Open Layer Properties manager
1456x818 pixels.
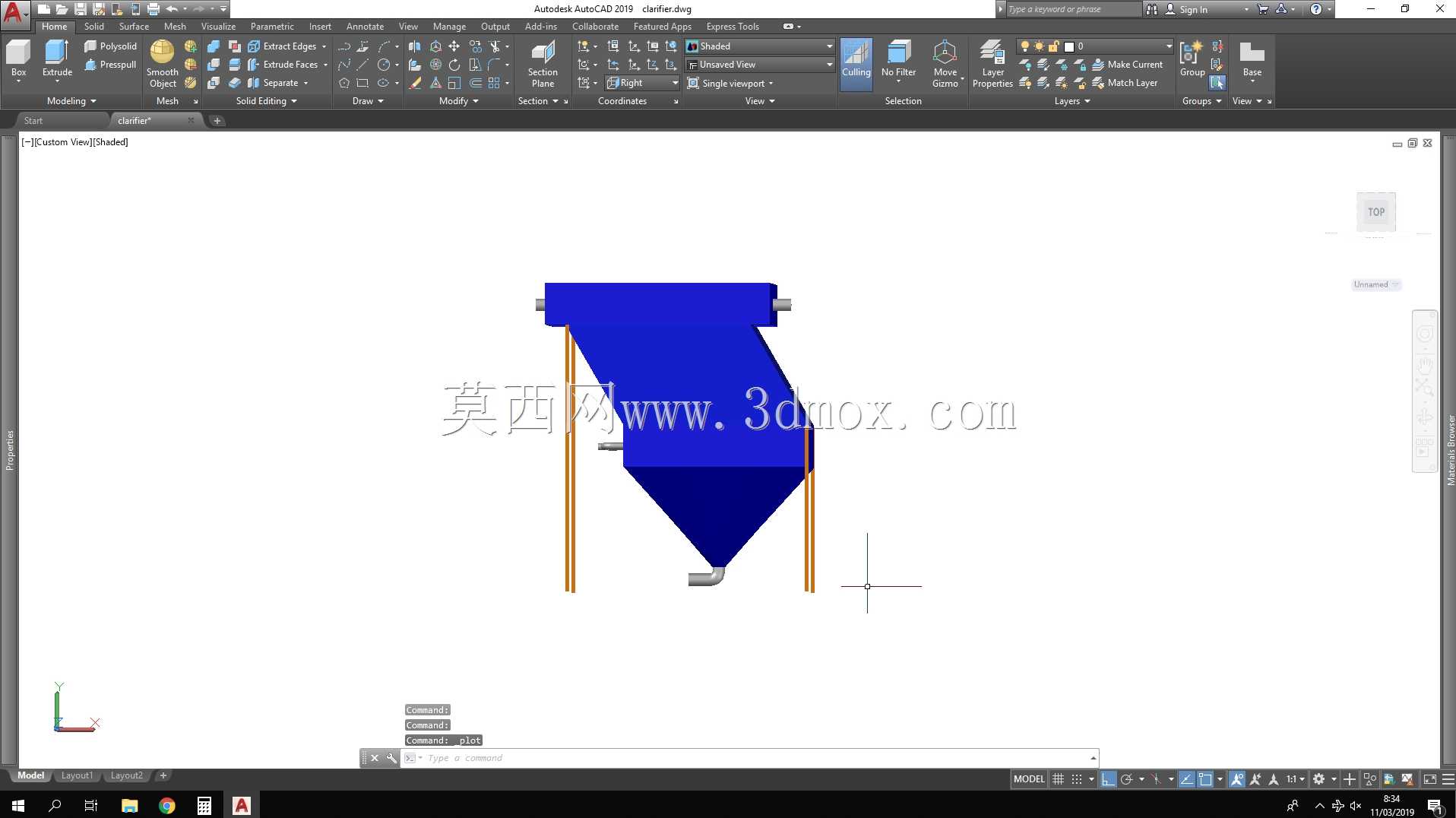point(992,64)
